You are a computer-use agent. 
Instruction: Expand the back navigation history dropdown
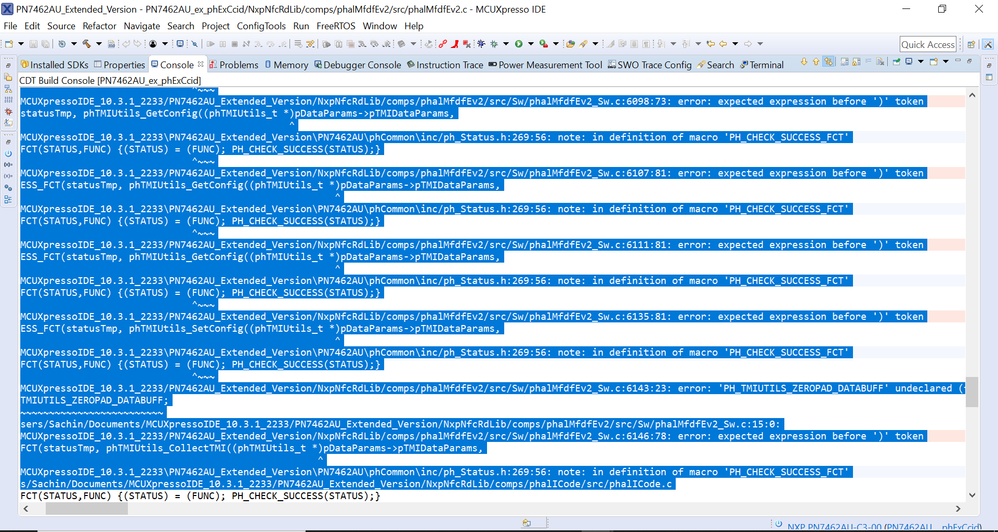point(735,44)
